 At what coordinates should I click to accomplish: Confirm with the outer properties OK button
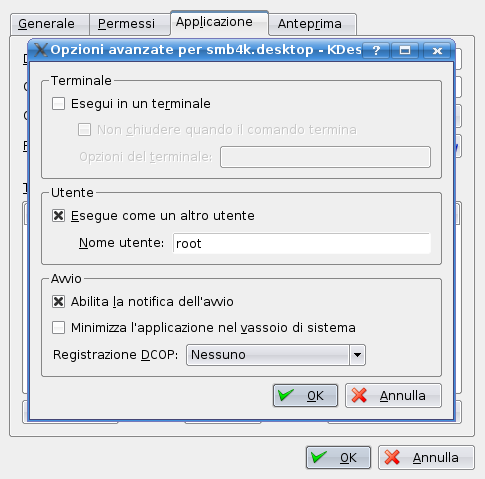(338, 458)
